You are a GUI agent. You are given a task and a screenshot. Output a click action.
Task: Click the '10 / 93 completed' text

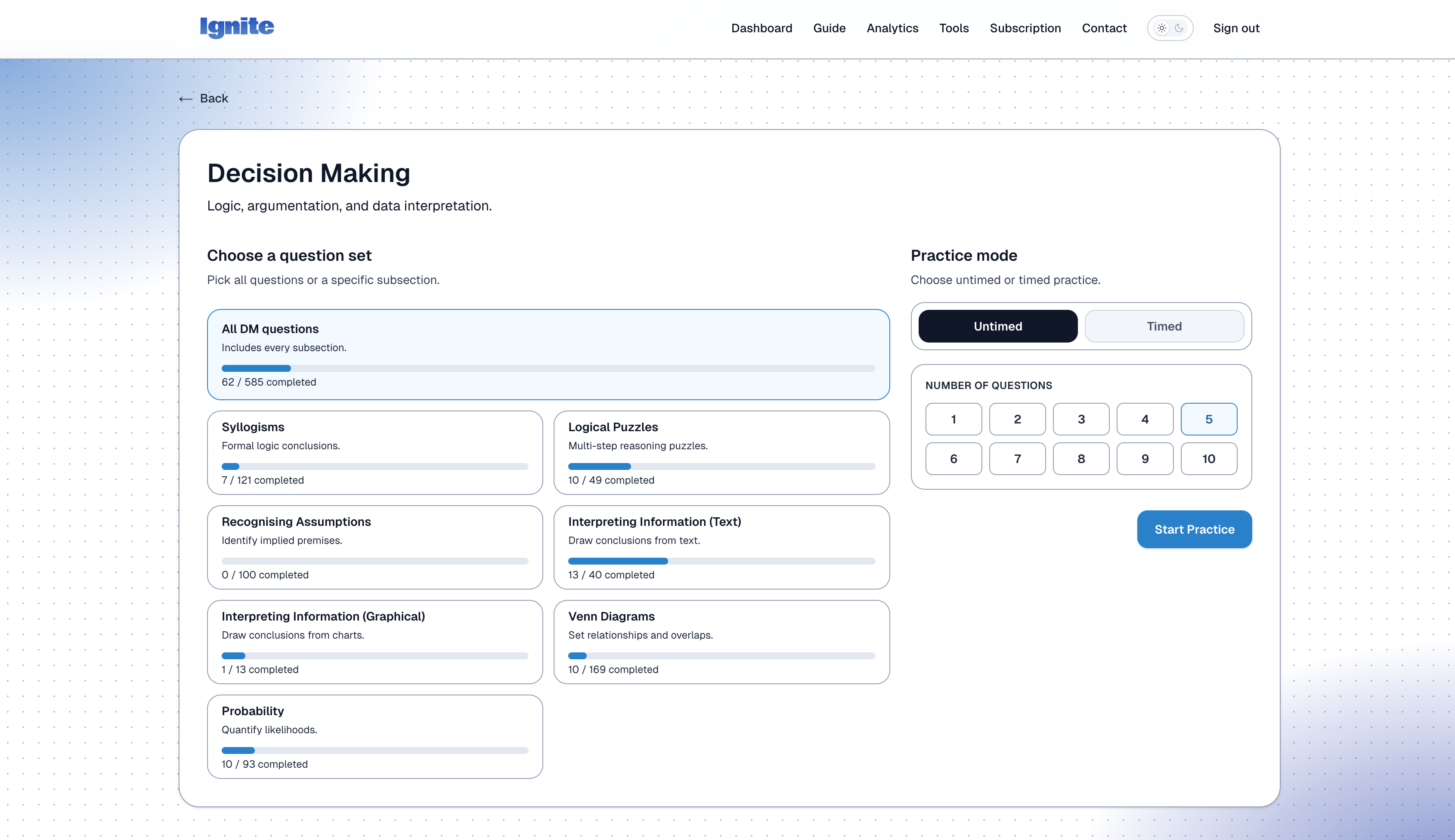[264, 764]
